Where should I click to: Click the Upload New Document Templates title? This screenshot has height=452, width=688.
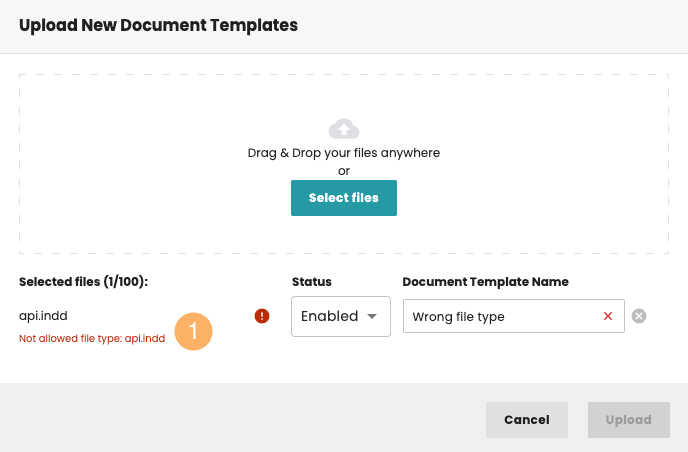tap(158, 26)
